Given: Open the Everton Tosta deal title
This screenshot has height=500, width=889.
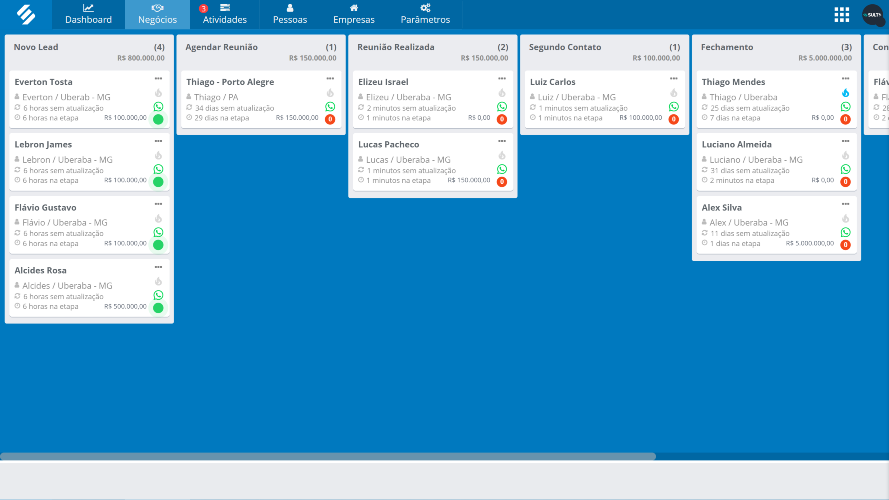Looking at the screenshot, I should click(43, 82).
